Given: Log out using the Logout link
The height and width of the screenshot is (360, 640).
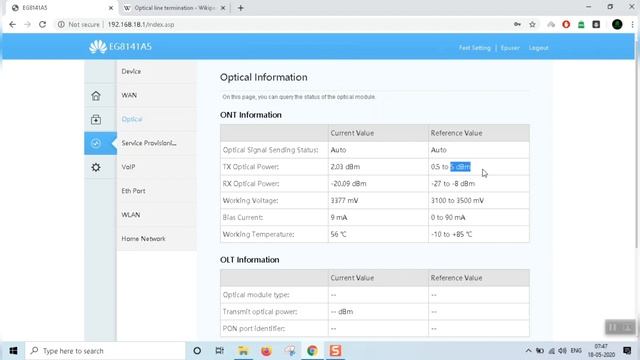Looking at the screenshot, I should tap(538, 48).
